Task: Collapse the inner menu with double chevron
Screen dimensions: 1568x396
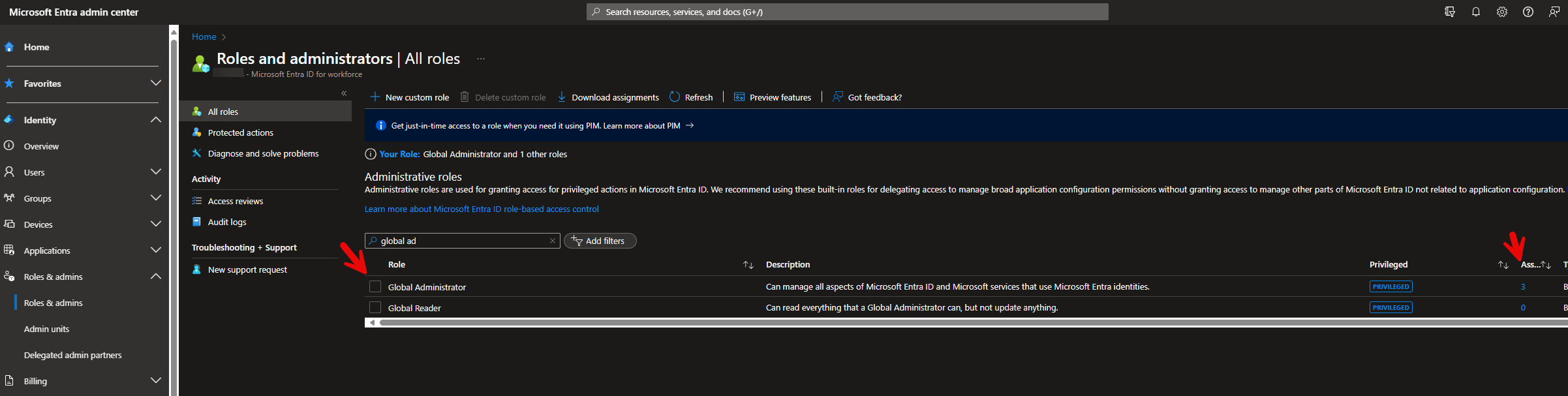Action: (344, 93)
